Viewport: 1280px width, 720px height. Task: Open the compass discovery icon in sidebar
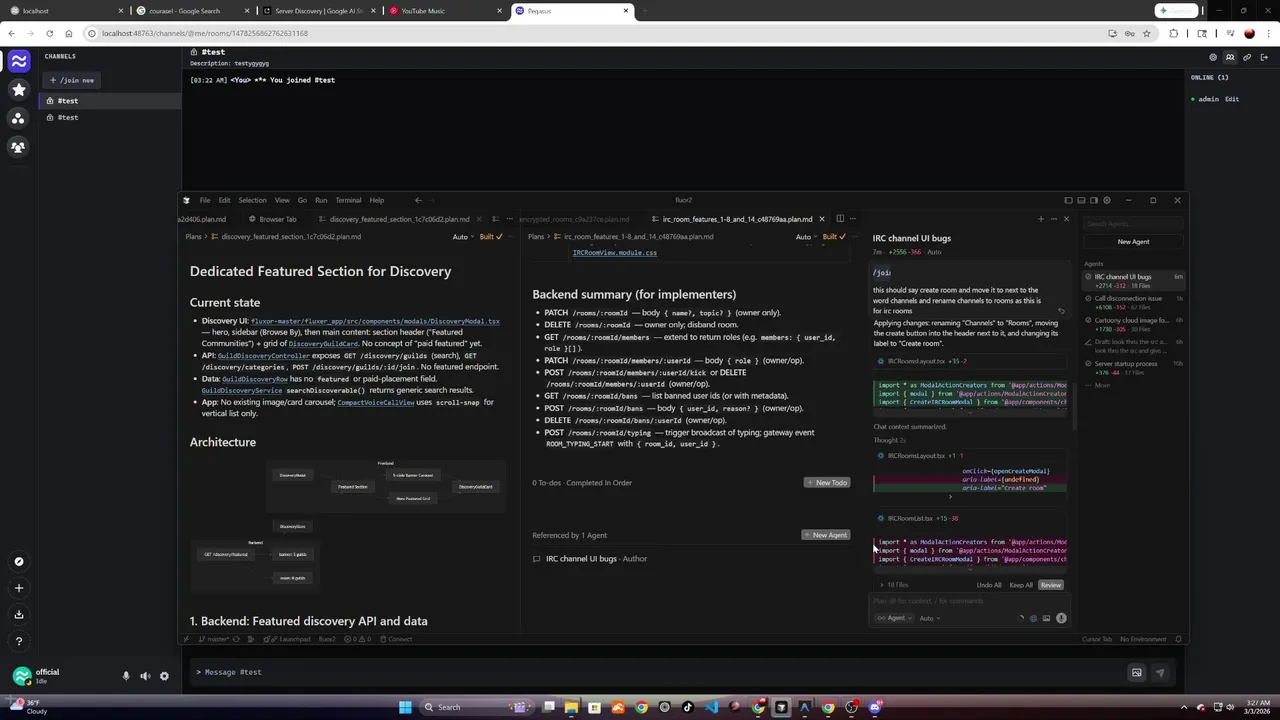(18, 561)
